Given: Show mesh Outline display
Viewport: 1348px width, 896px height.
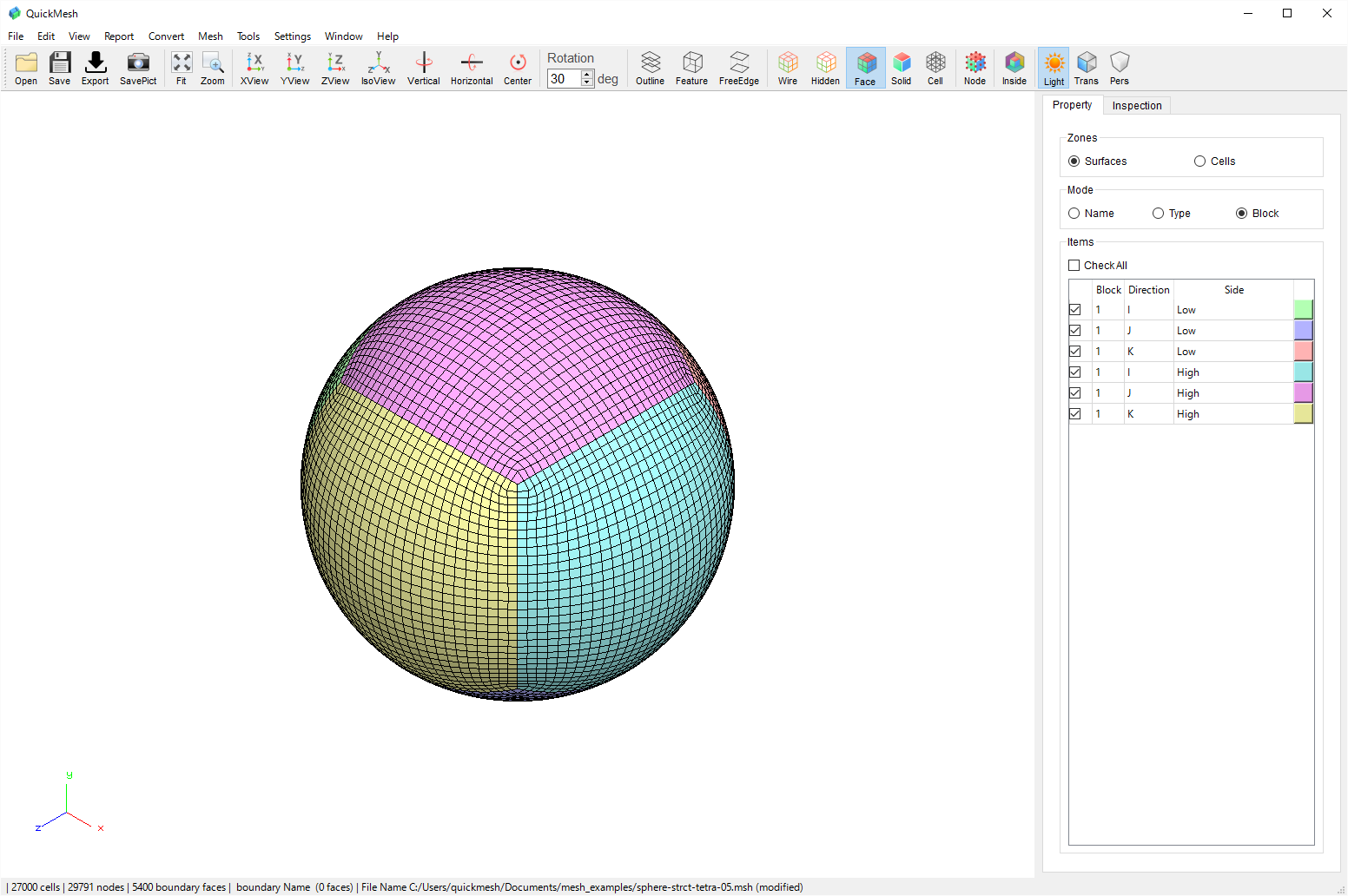Looking at the screenshot, I should (x=651, y=68).
